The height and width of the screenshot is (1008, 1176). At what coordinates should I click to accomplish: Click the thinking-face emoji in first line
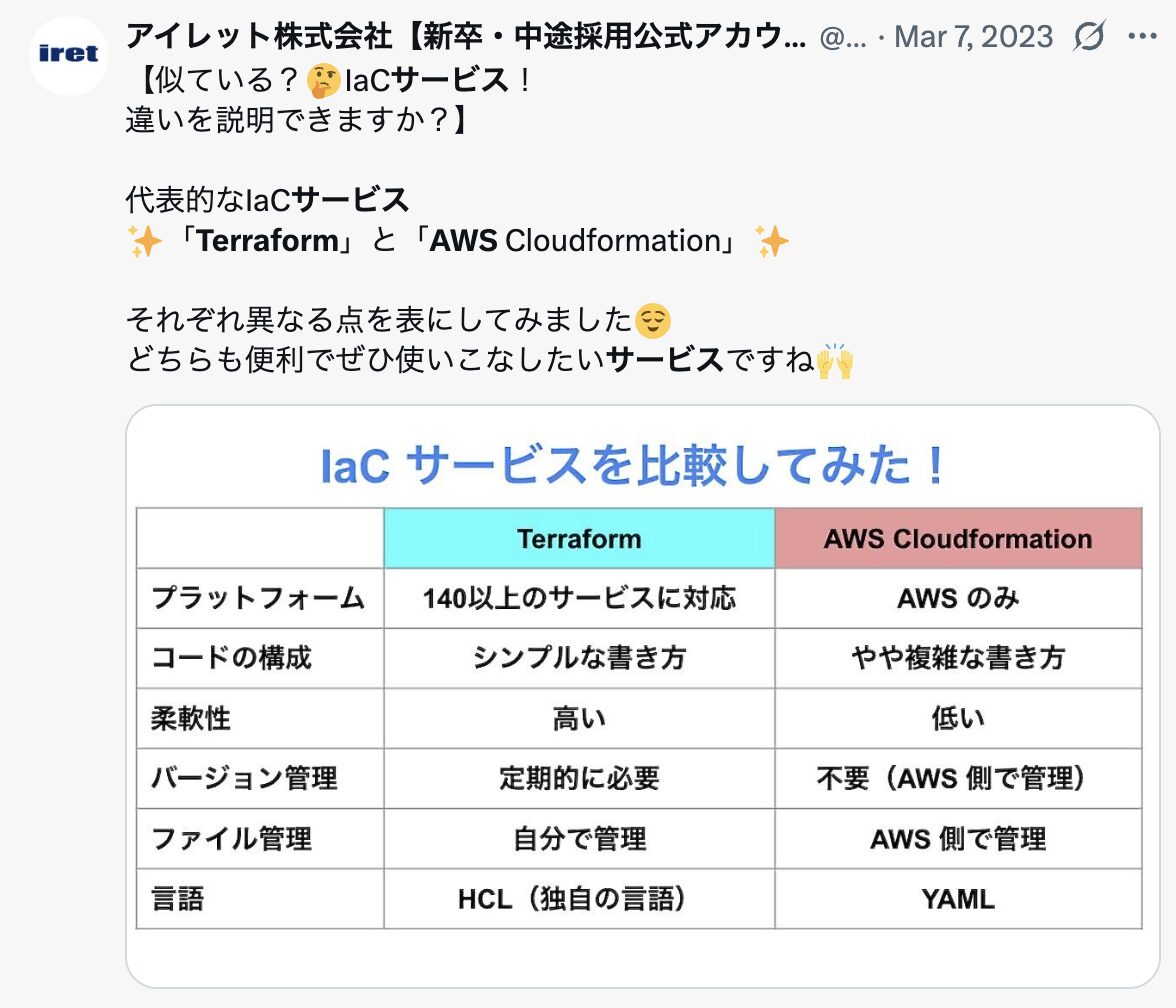coord(323,81)
